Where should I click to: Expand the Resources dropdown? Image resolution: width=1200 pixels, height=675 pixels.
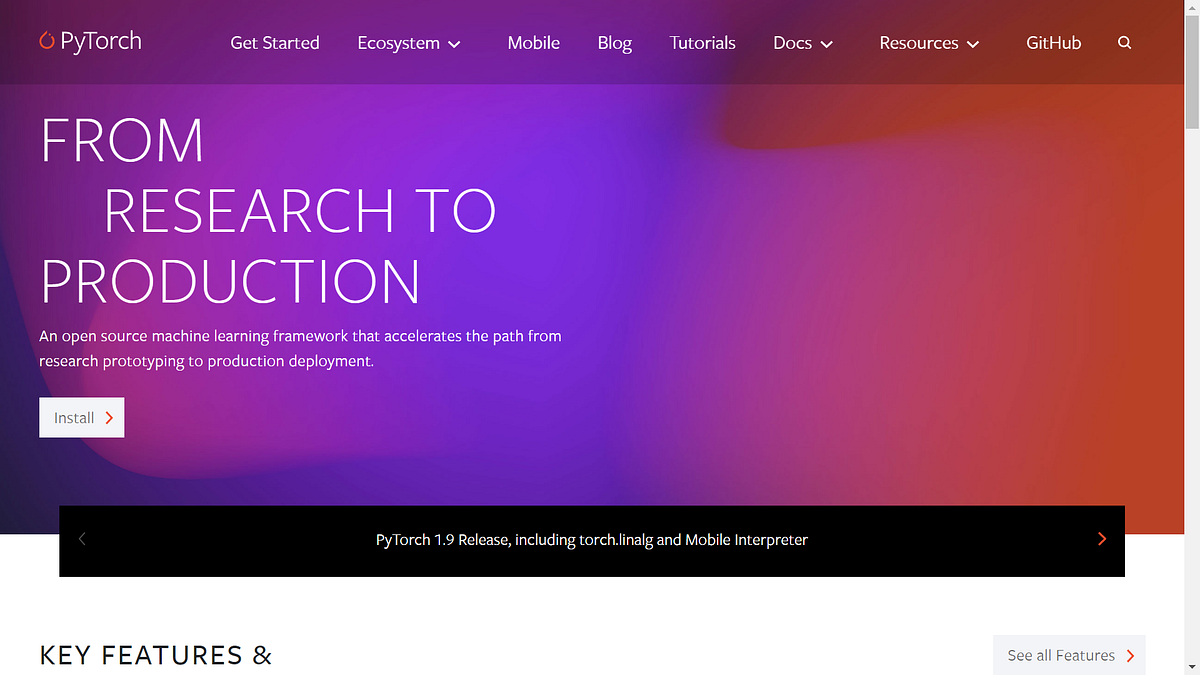(974, 44)
